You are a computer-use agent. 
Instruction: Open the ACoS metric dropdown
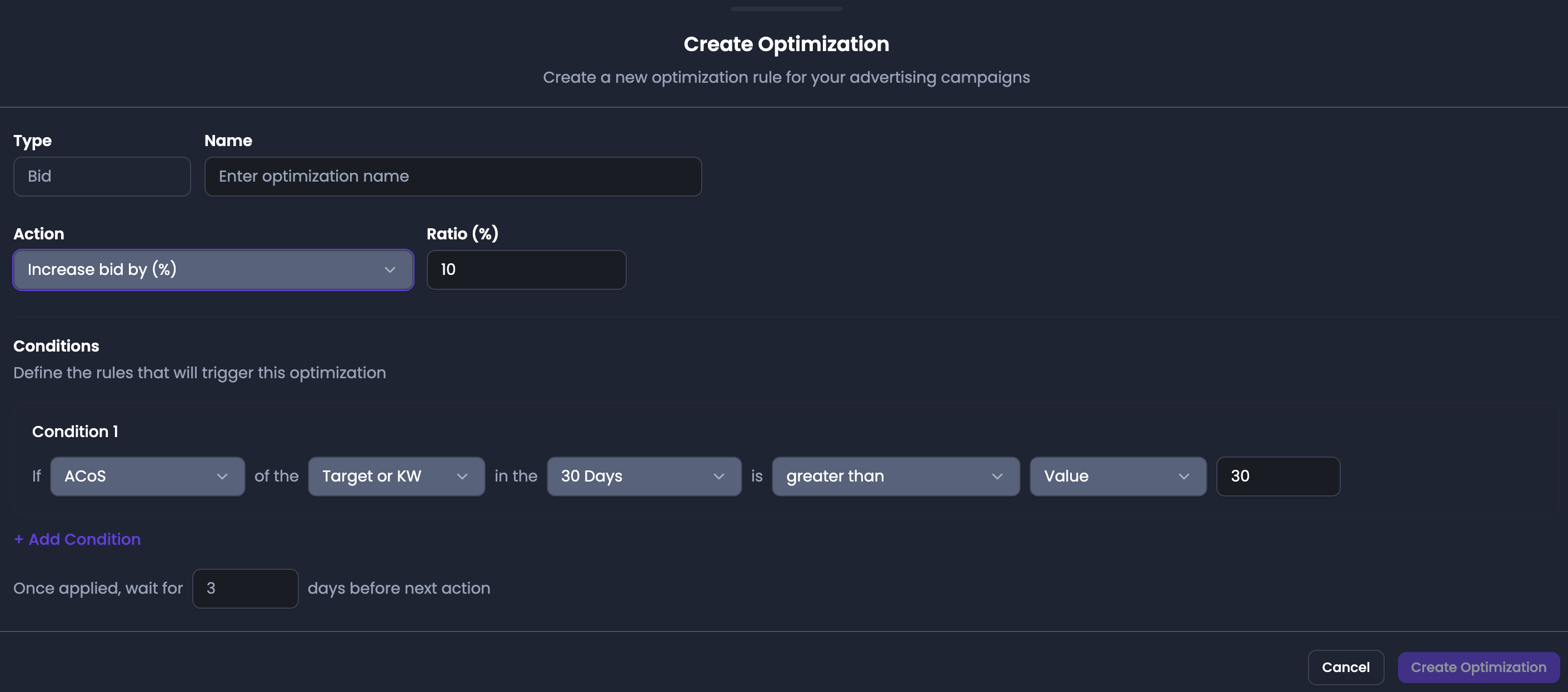coord(147,476)
